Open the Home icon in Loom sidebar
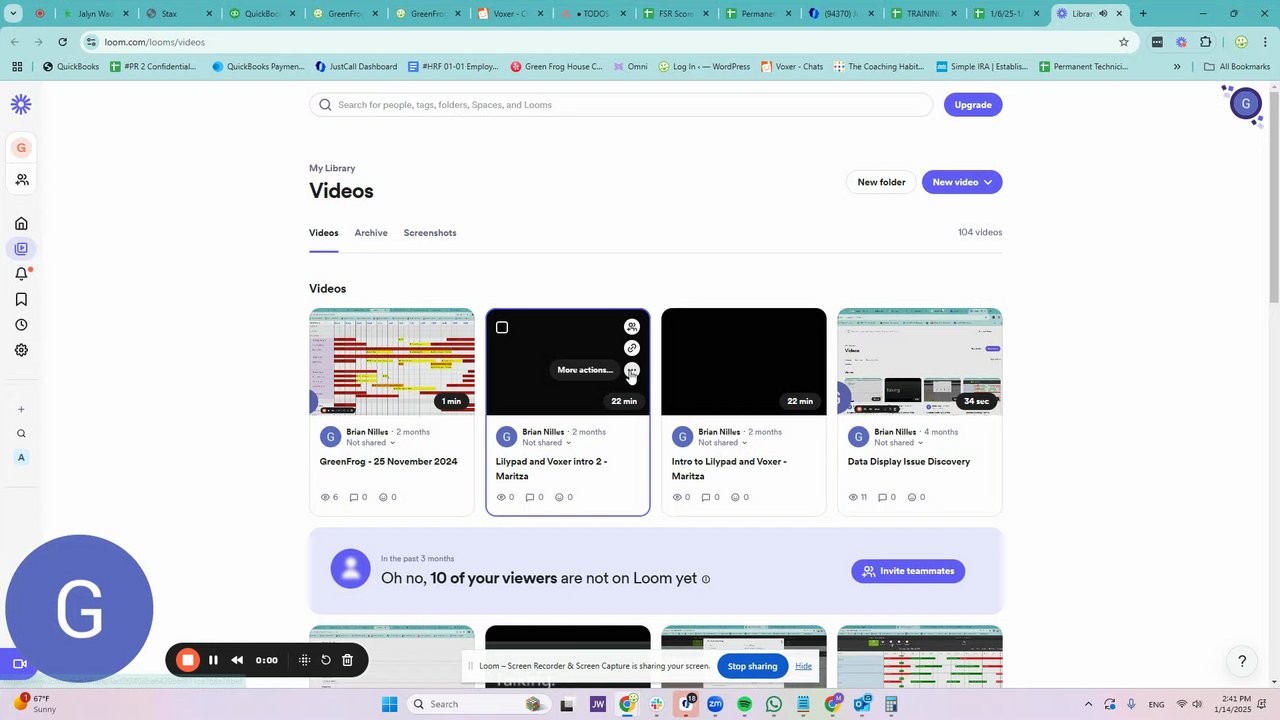The image size is (1280, 720). click(x=21, y=223)
